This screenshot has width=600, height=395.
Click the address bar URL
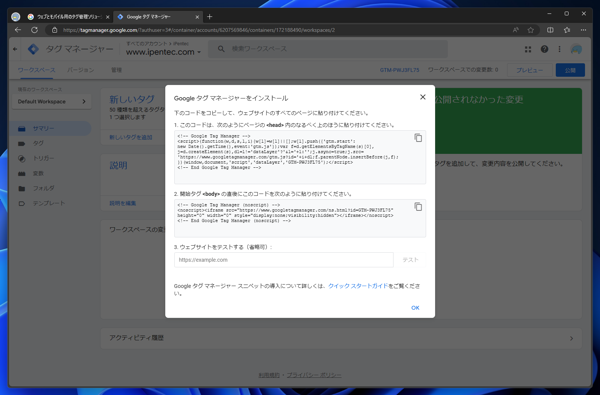click(x=199, y=30)
